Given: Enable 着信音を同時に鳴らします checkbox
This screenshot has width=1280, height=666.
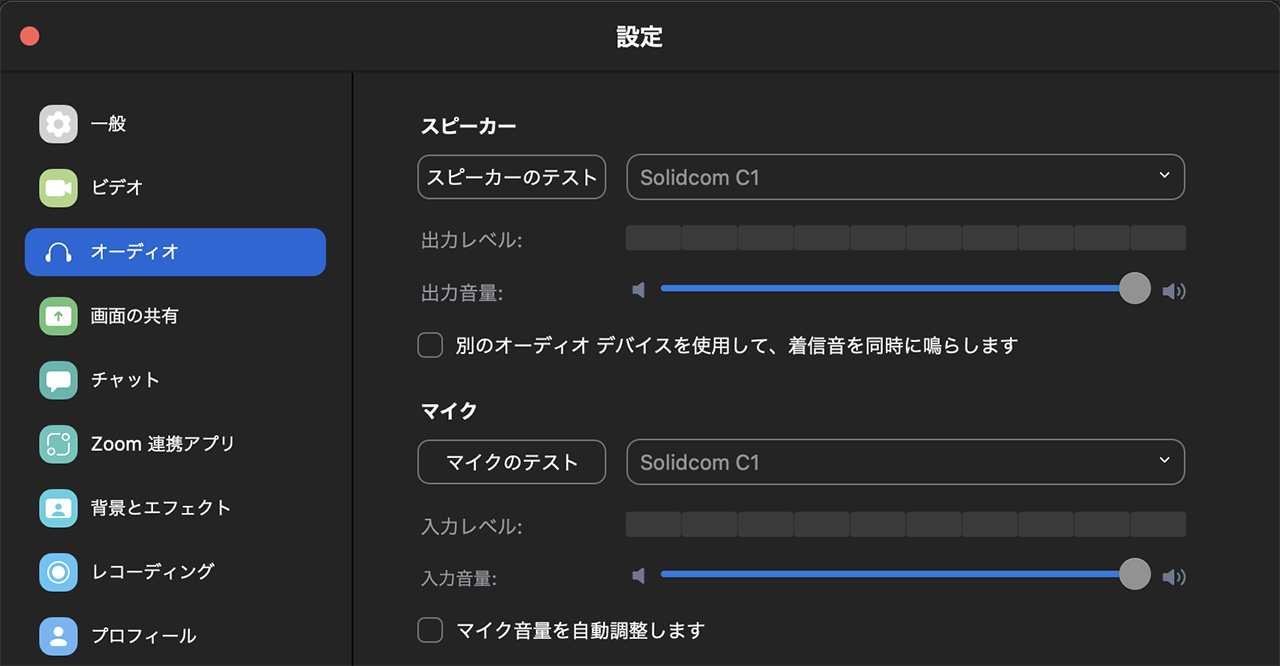Looking at the screenshot, I should (430, 345).
